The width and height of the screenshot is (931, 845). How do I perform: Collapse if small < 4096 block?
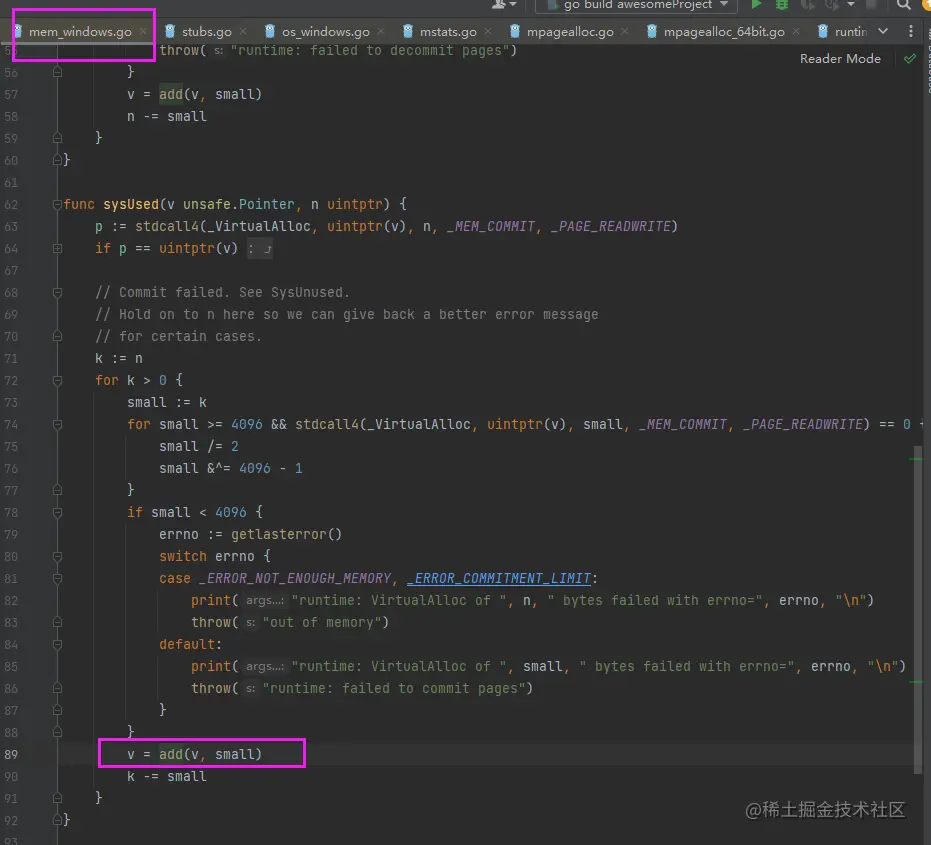click(57, 512)
